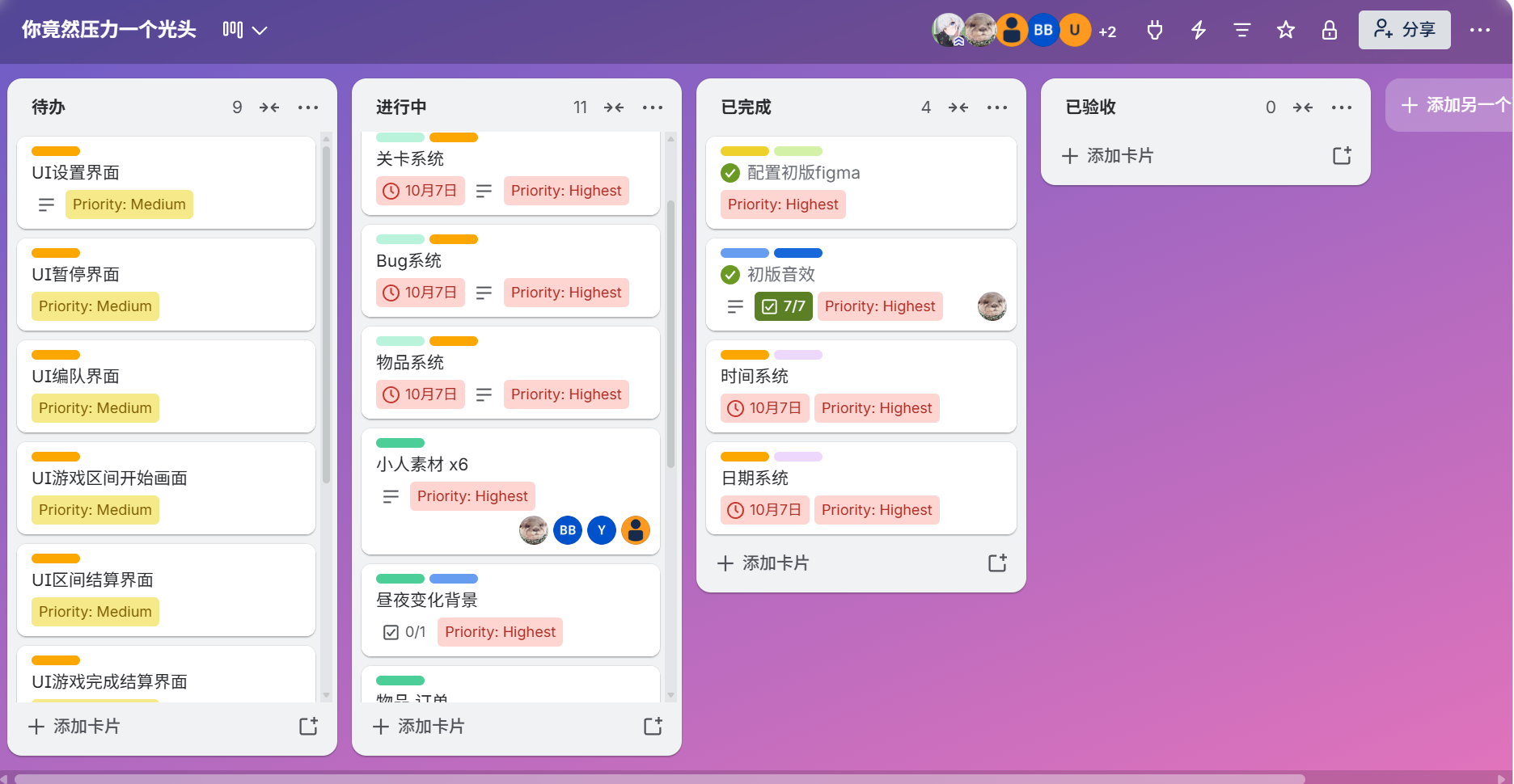Open U member avatar in header
Screen dimensions: 1514x784
point(1075,30)
